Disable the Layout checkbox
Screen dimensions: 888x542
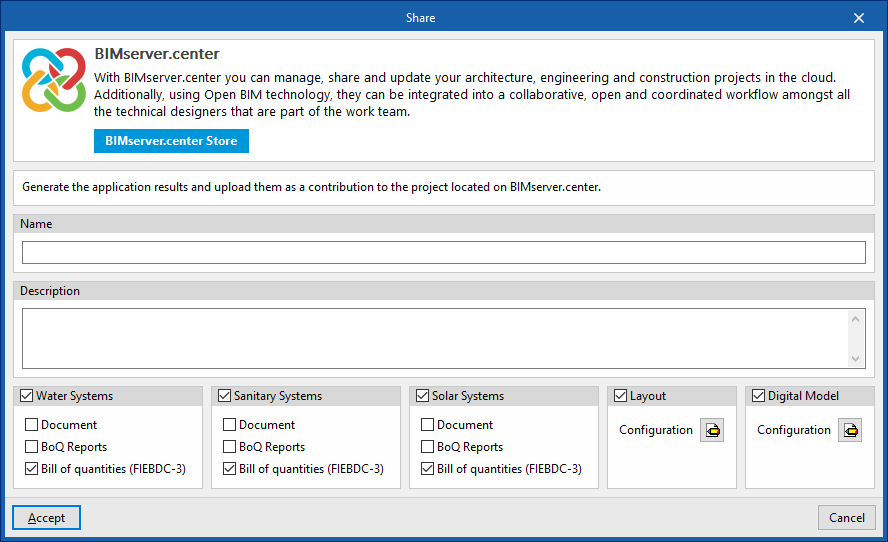tap(621, 396)
